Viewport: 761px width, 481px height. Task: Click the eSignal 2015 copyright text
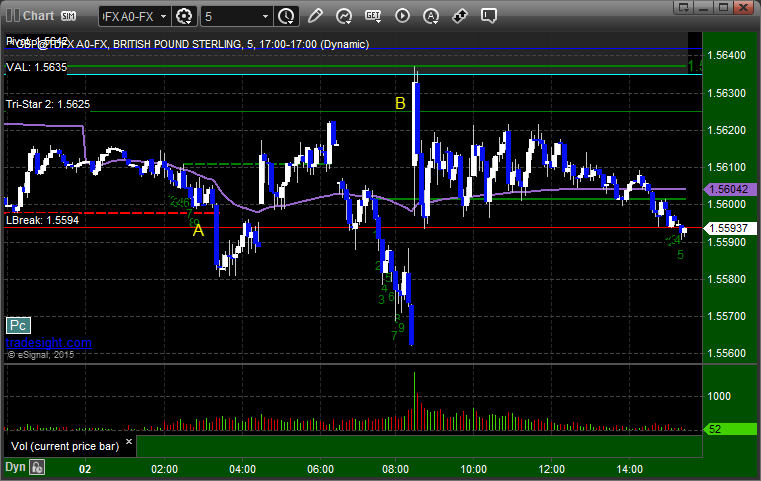point(41,355)
